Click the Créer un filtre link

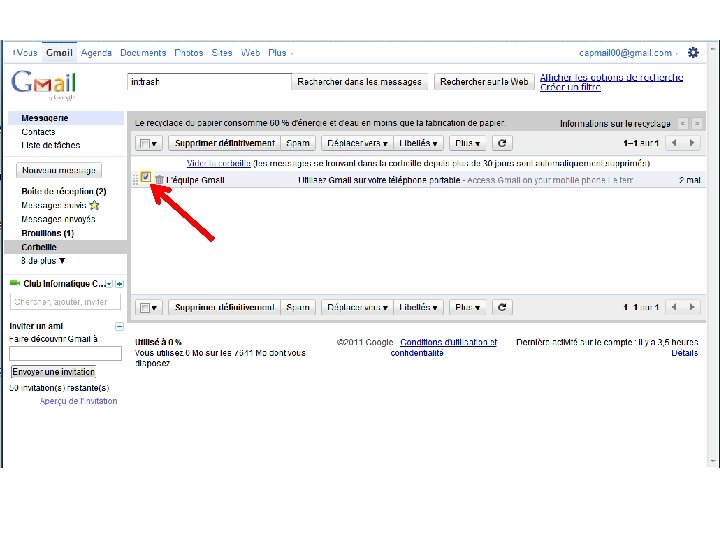[570, 87]
